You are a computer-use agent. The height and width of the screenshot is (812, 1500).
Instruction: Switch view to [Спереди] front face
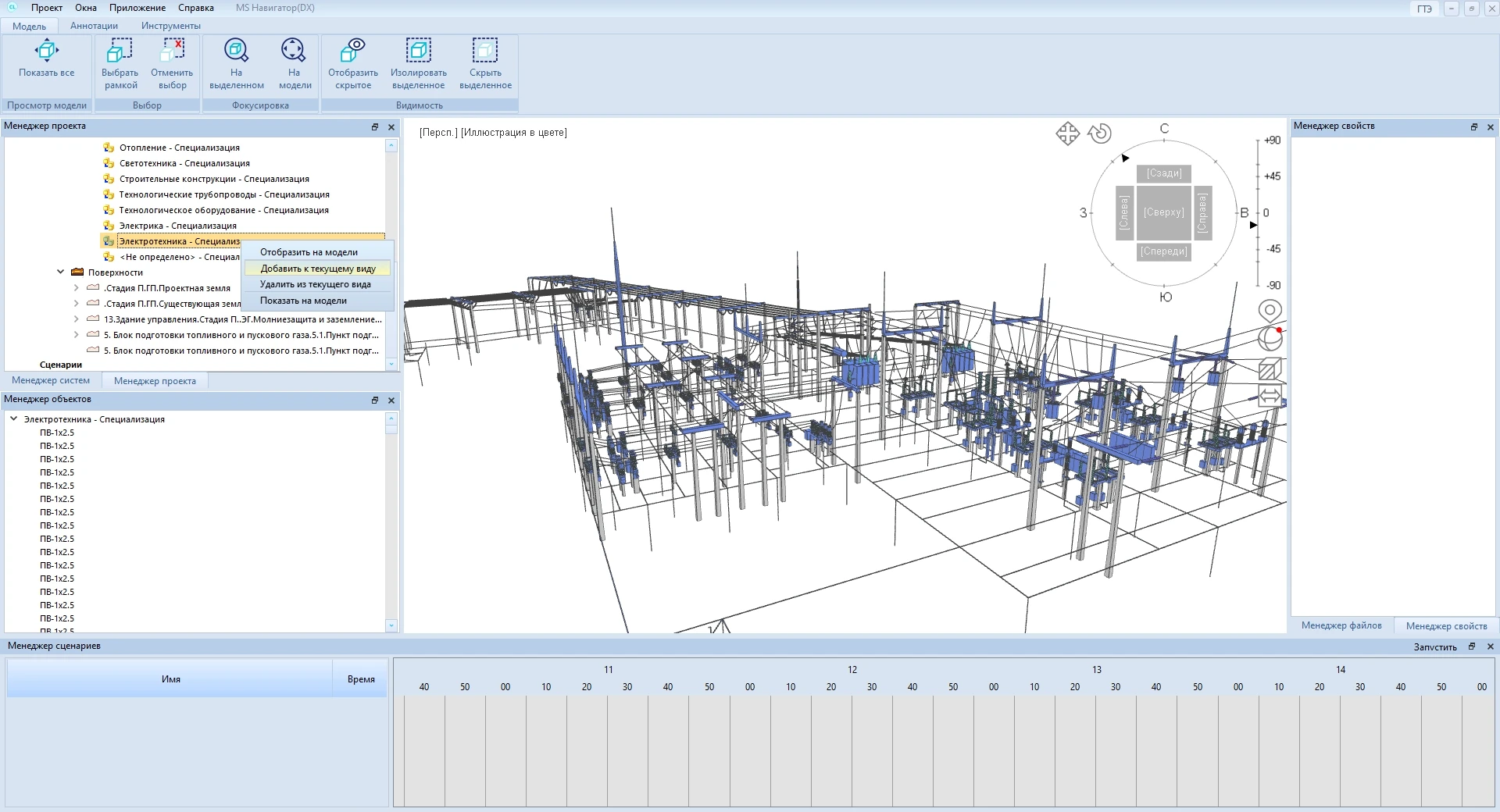[x=1163, y=251]
